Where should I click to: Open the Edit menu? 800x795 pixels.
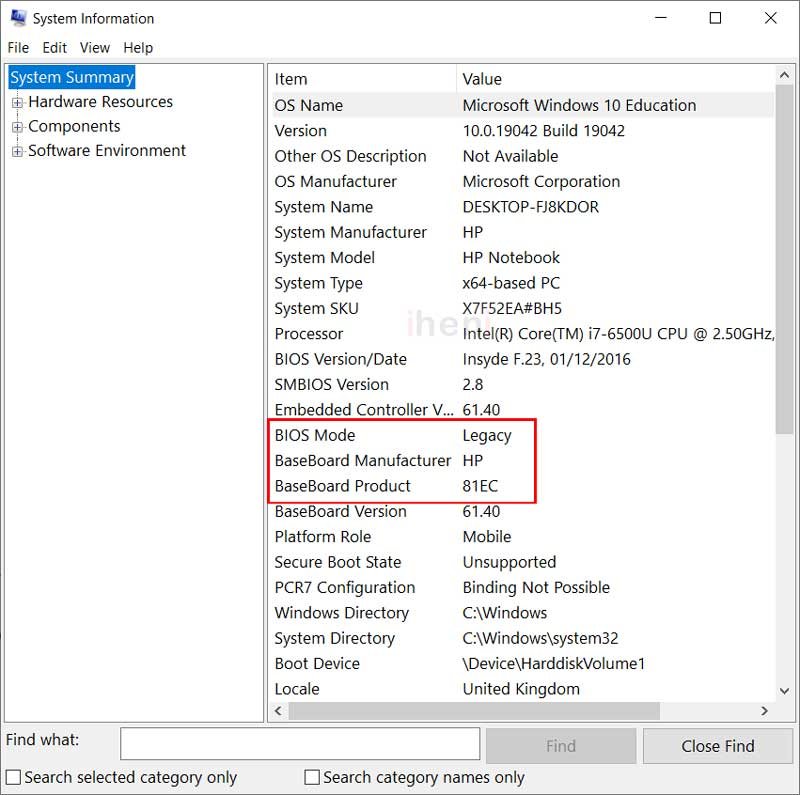[55, 48]
